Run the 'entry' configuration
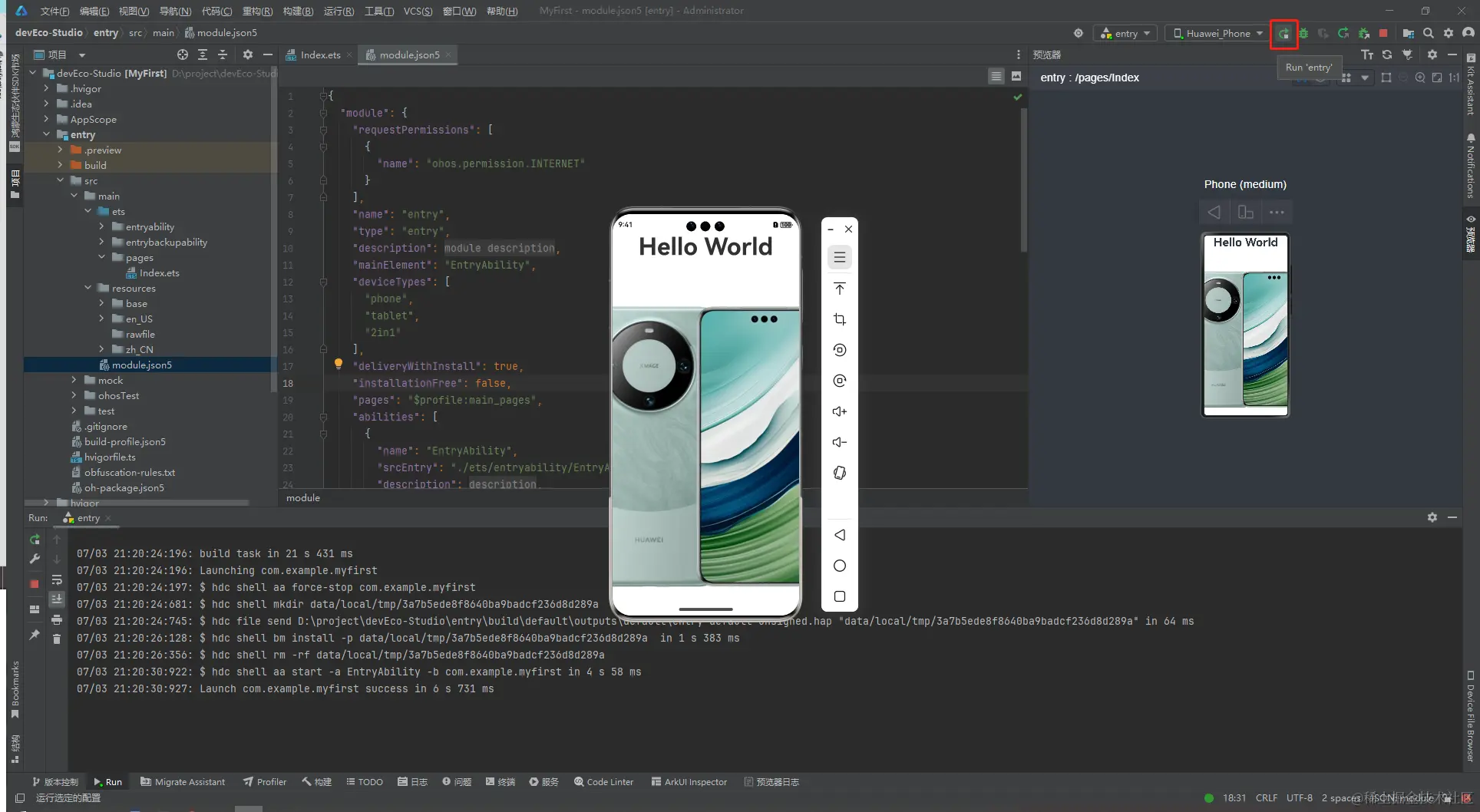This screenshot has width=1480, height=812. (1283, 34)
